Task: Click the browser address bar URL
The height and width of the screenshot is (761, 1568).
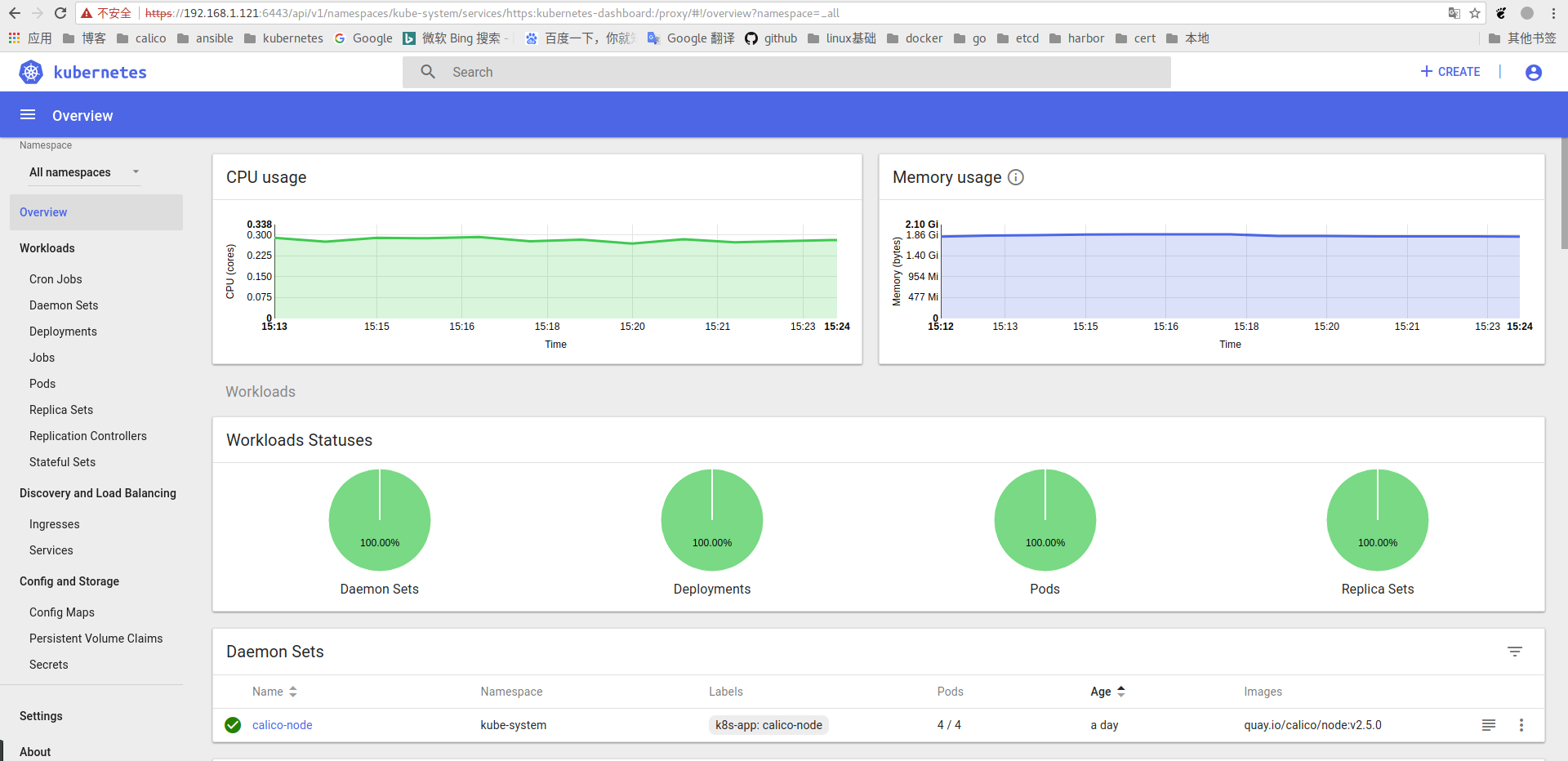Action: [492, 13]
